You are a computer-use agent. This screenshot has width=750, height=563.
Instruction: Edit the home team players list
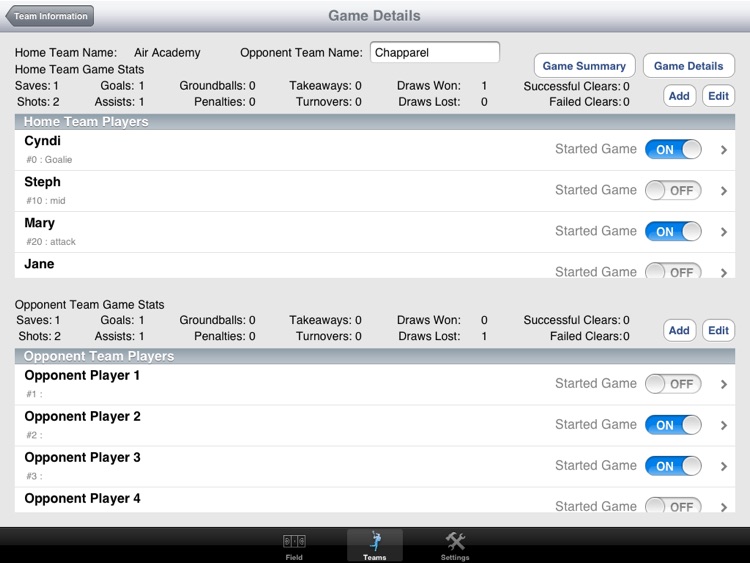pyautogui.click(x=718, y=96)
